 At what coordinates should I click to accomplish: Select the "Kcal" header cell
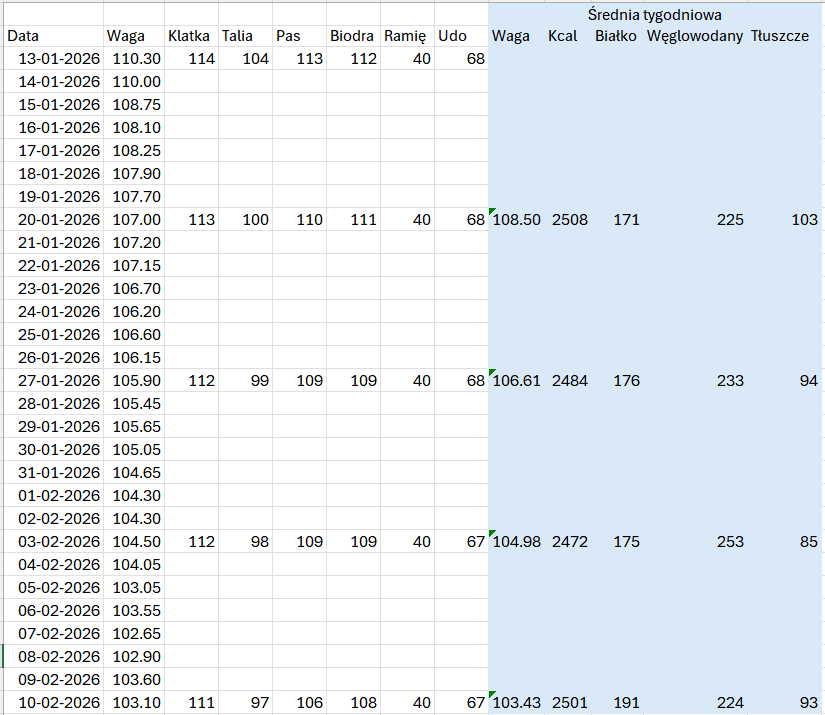(562, 37)
